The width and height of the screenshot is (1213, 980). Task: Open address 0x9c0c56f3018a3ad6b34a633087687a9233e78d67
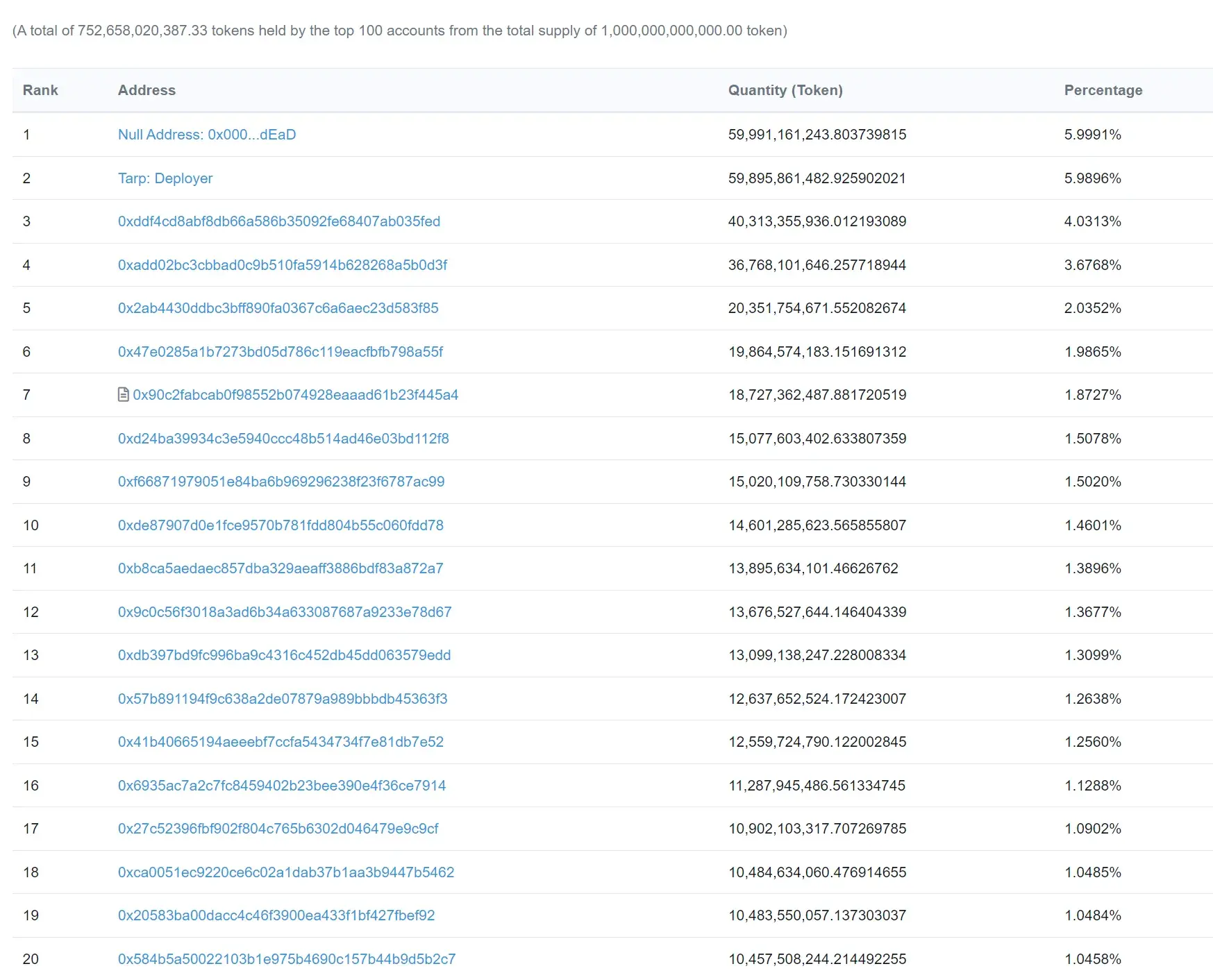point(285,612)
